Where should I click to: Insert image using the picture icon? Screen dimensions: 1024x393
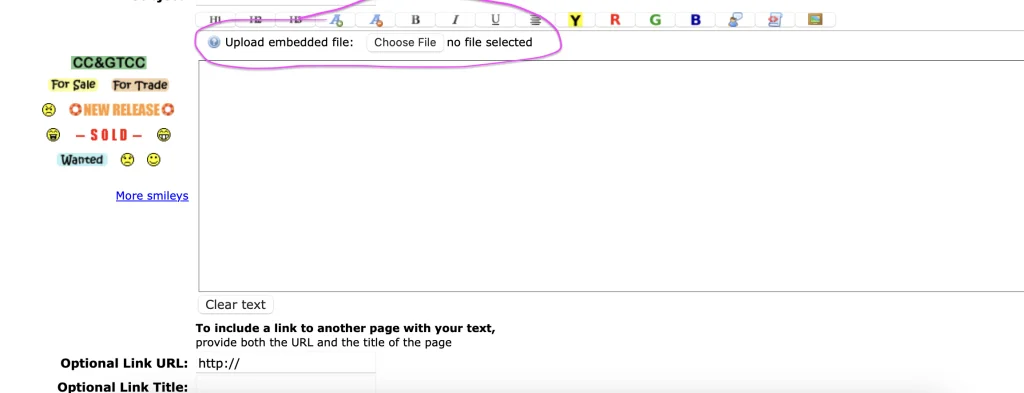[815, 20]
